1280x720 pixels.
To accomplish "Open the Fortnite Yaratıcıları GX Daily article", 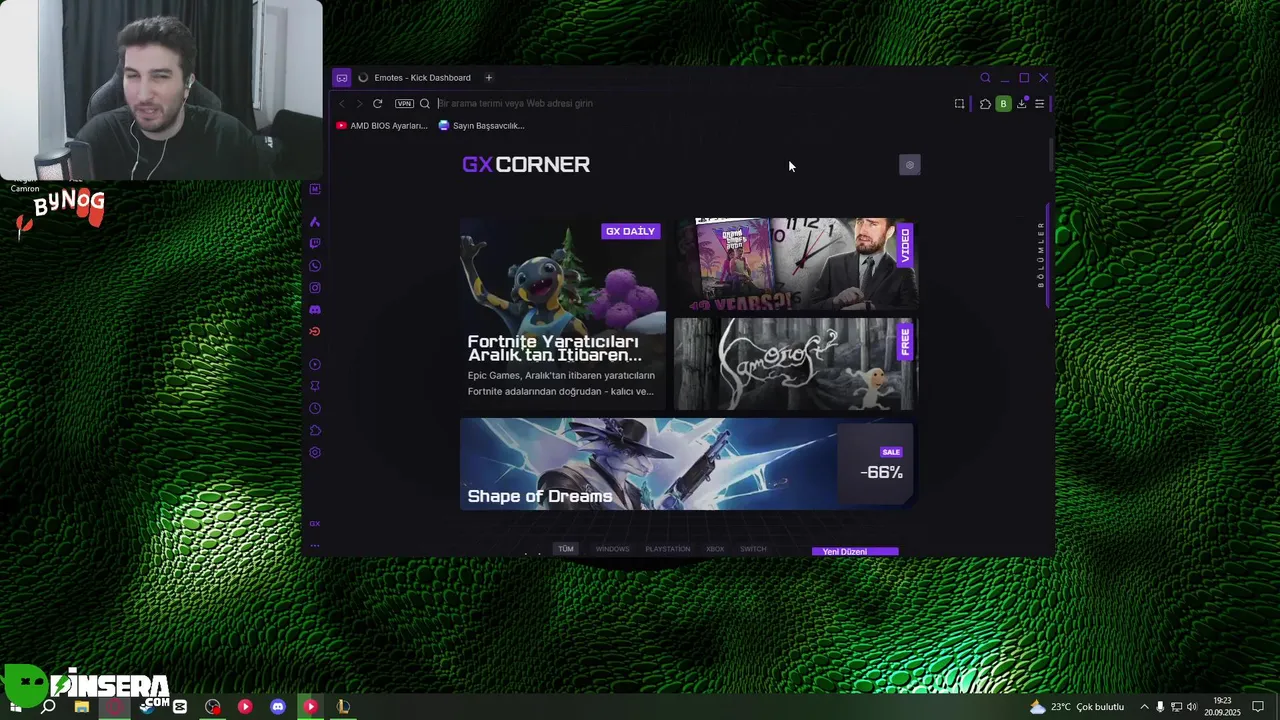I will click(x=563, y=314).
